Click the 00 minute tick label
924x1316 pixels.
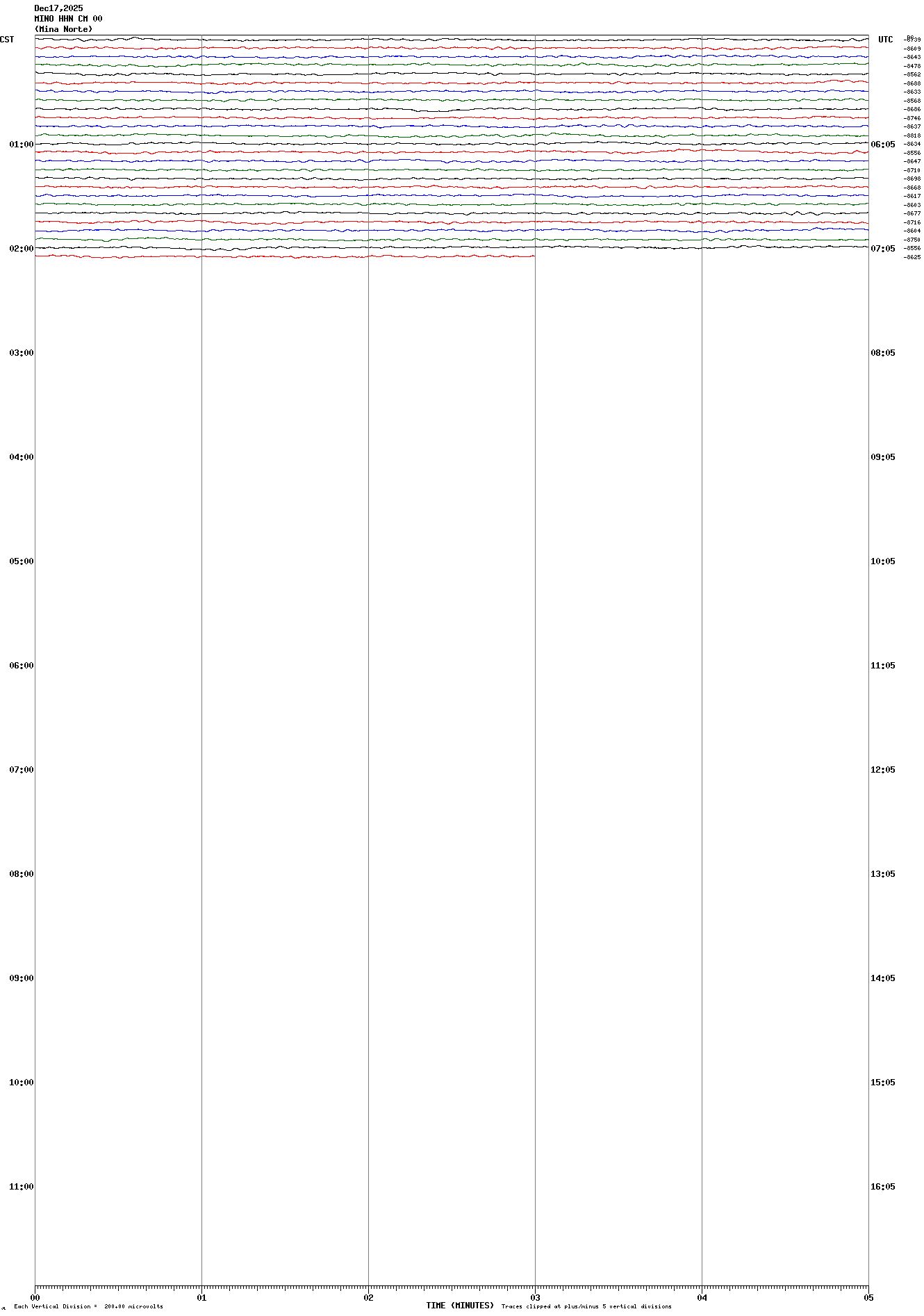[35, 1297]
